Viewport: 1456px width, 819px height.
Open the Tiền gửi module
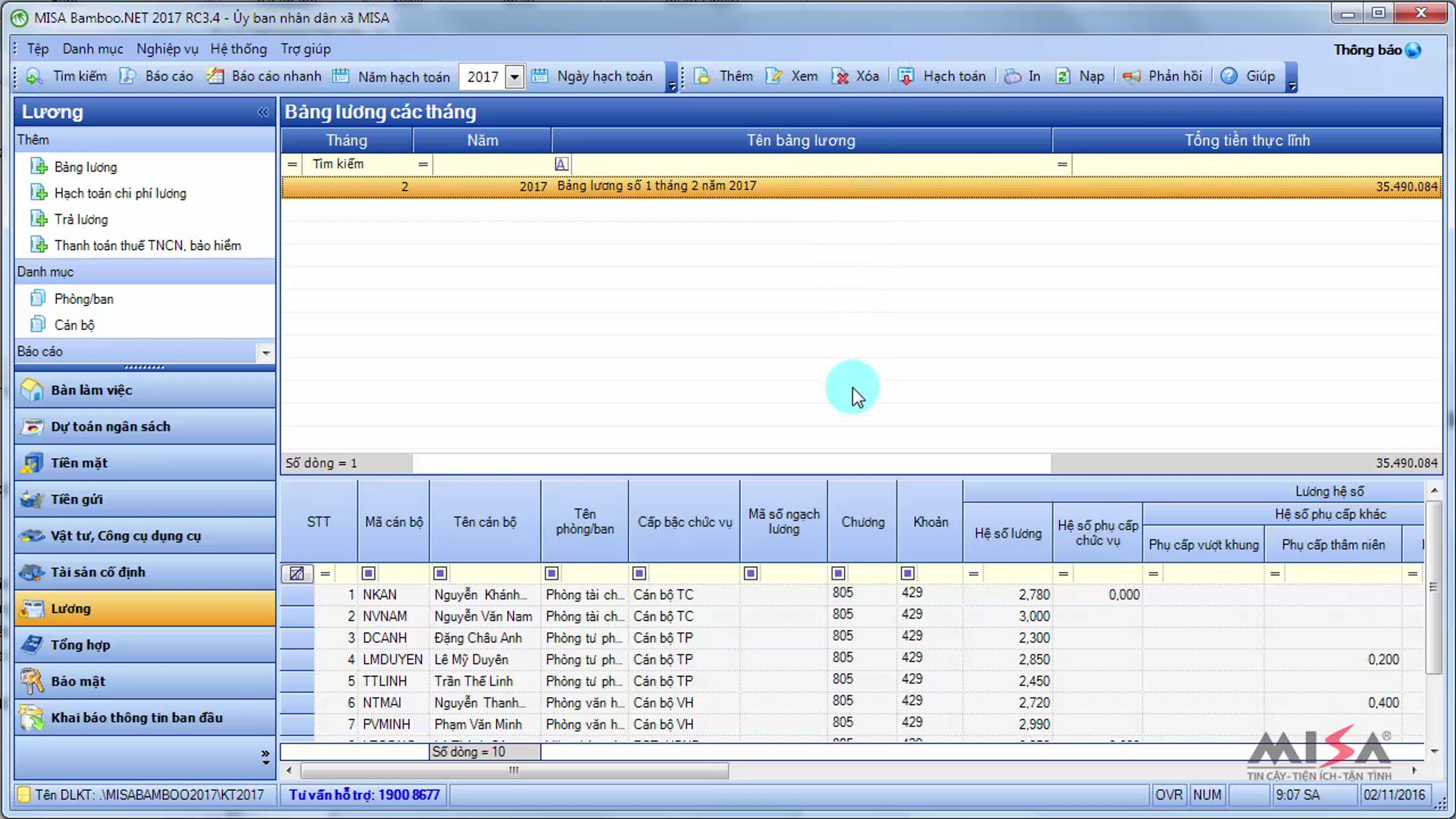pos(145,499)
